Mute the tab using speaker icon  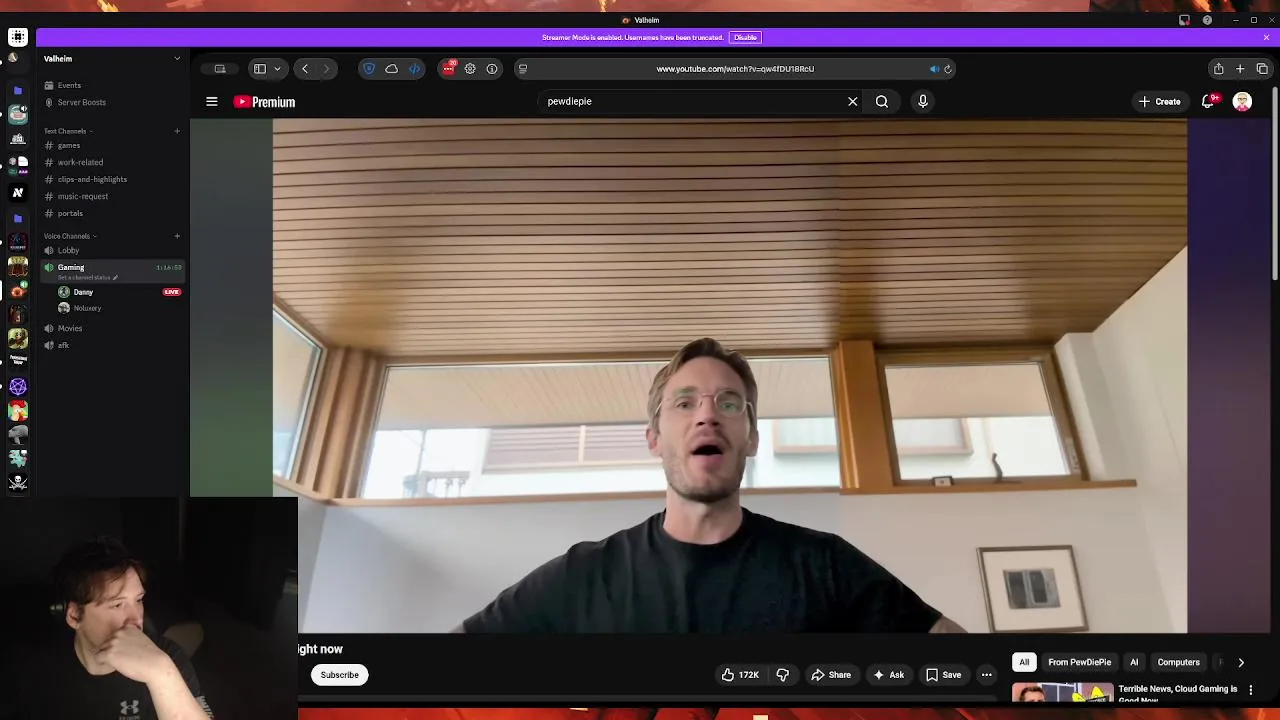[x=934, y=69]
